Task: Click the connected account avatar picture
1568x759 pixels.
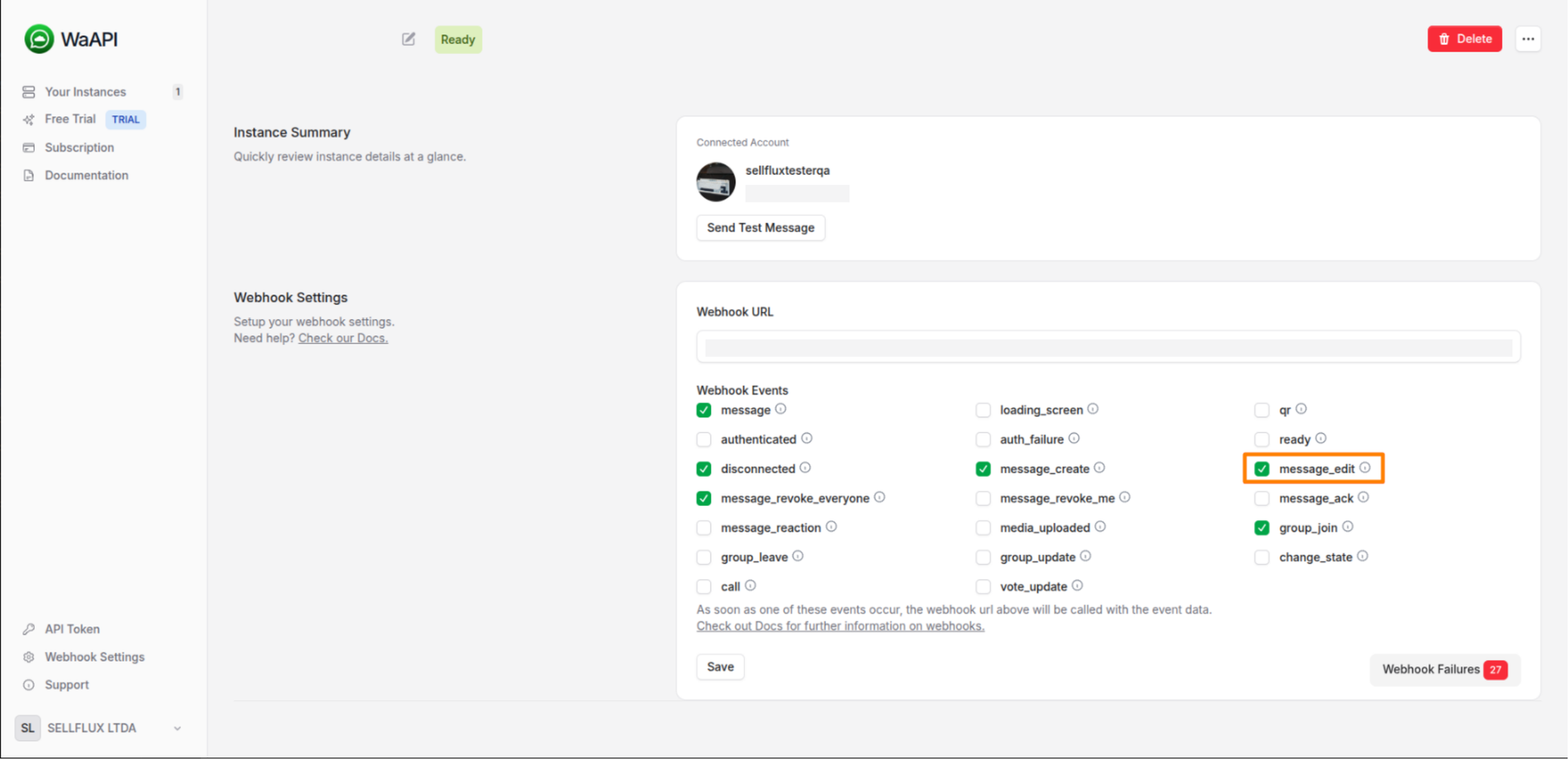Action: 716,182
